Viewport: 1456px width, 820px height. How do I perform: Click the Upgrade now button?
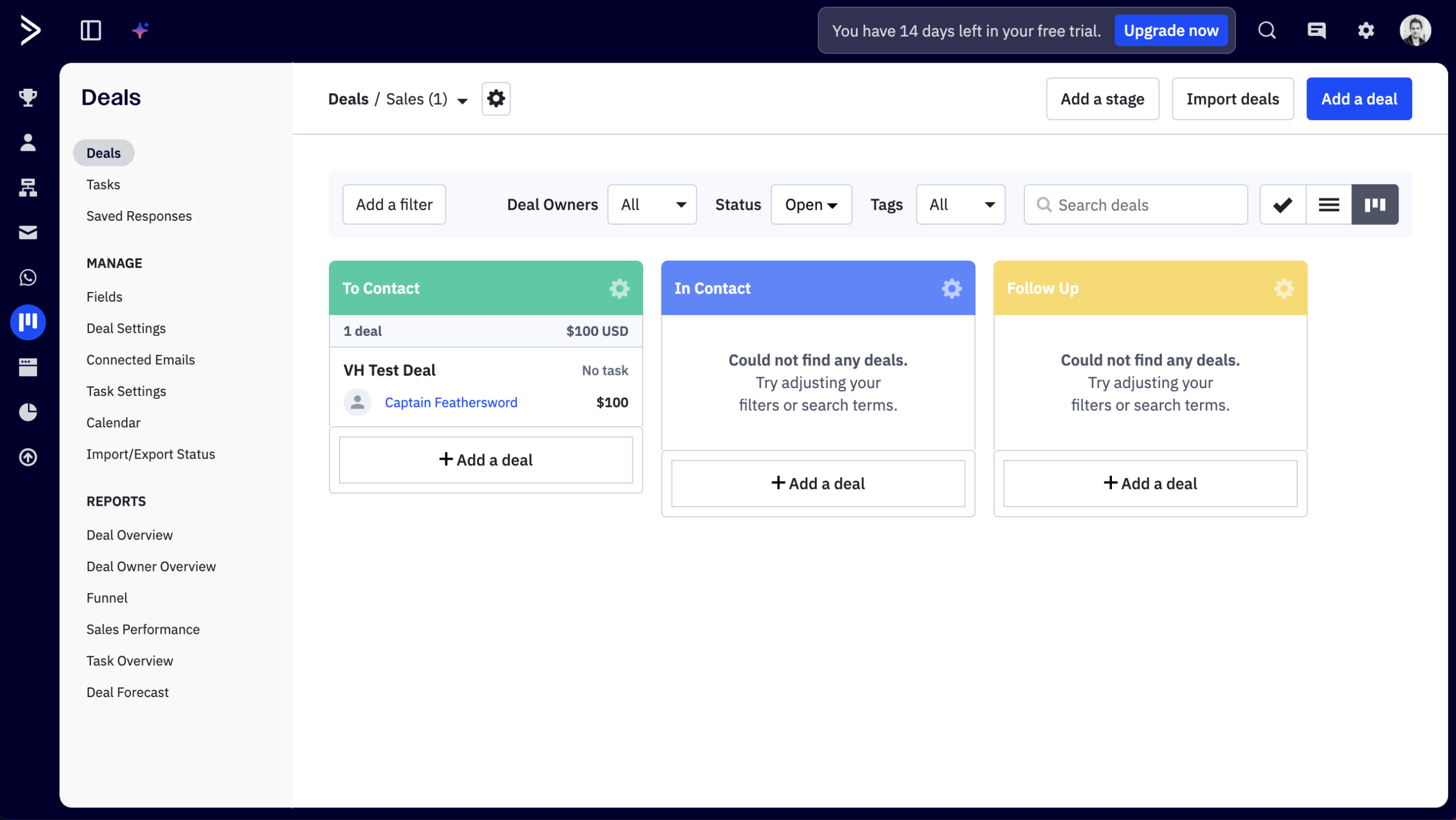point(1170,31)
